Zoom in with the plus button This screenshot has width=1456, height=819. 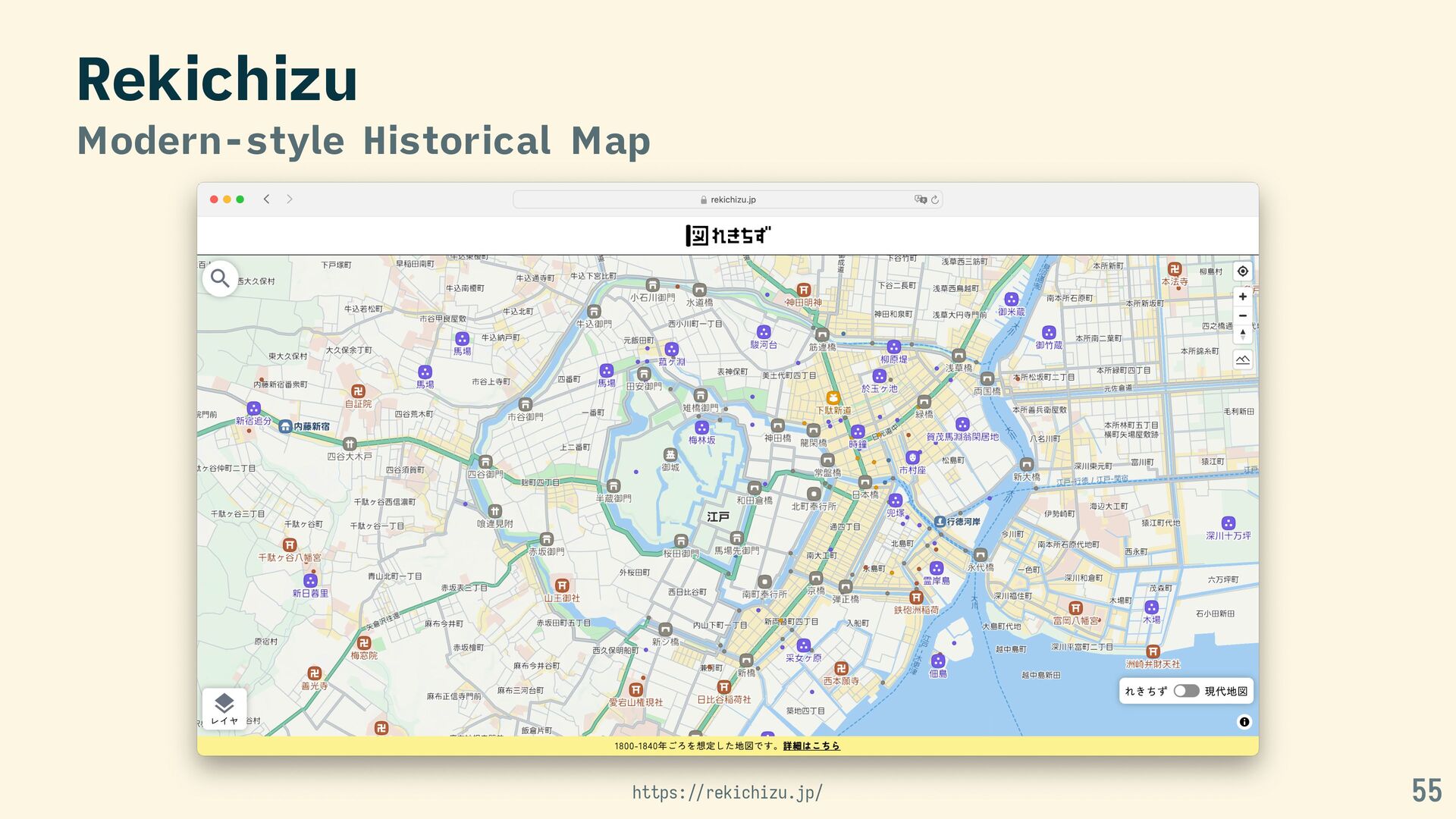click(x=1243, y=297)
